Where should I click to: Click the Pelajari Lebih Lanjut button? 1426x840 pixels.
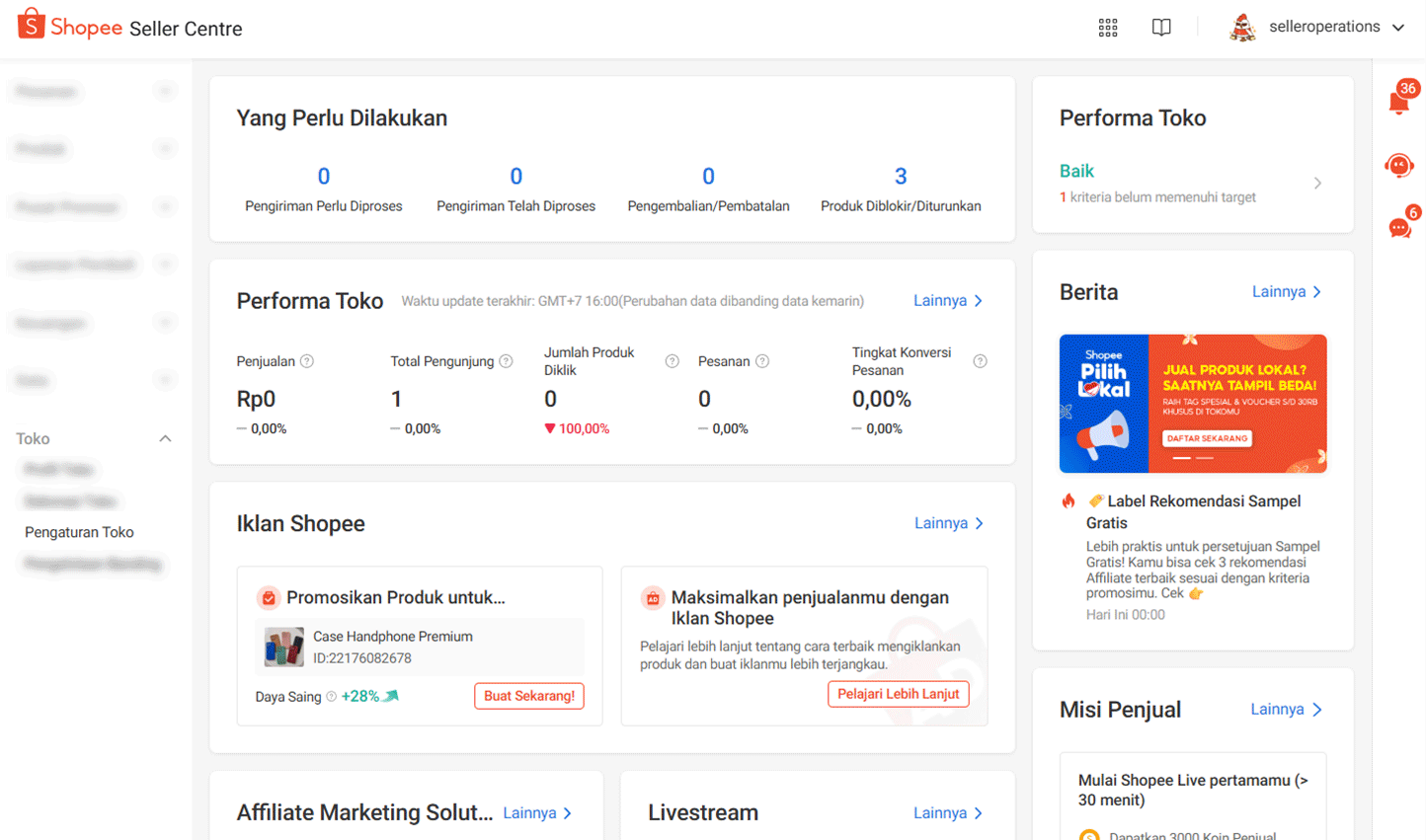coord(898,694)
